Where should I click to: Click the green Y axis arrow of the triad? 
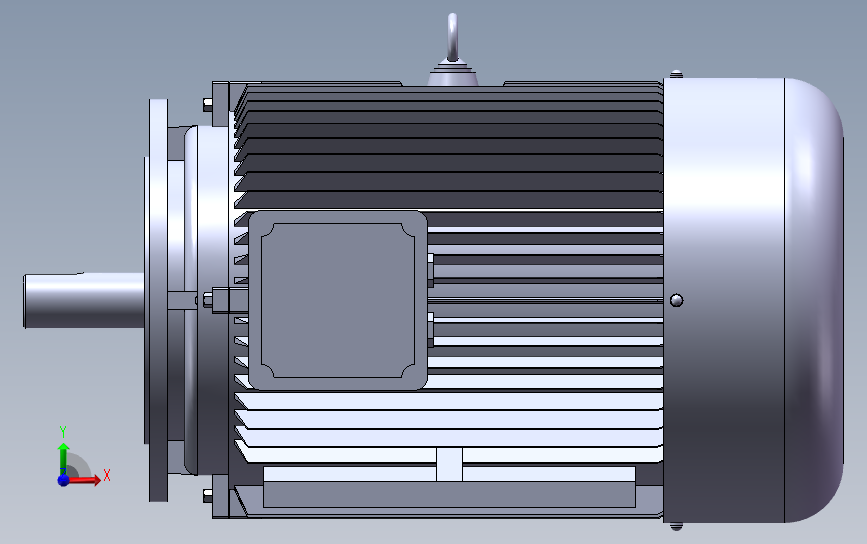coord(64,457)
